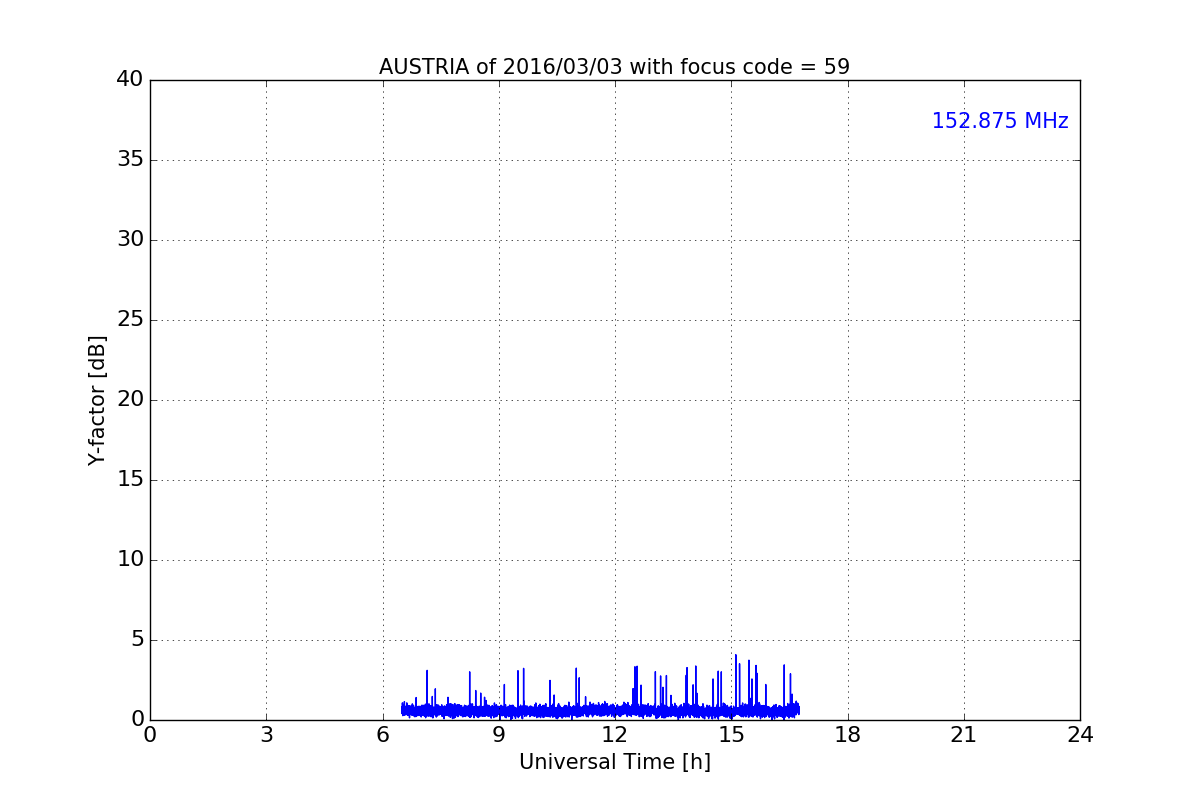The image size is (1200, 800).
Task: Click the Y-factor [dB] axis label
Action: pyautogui.click(x=97, y=400)
